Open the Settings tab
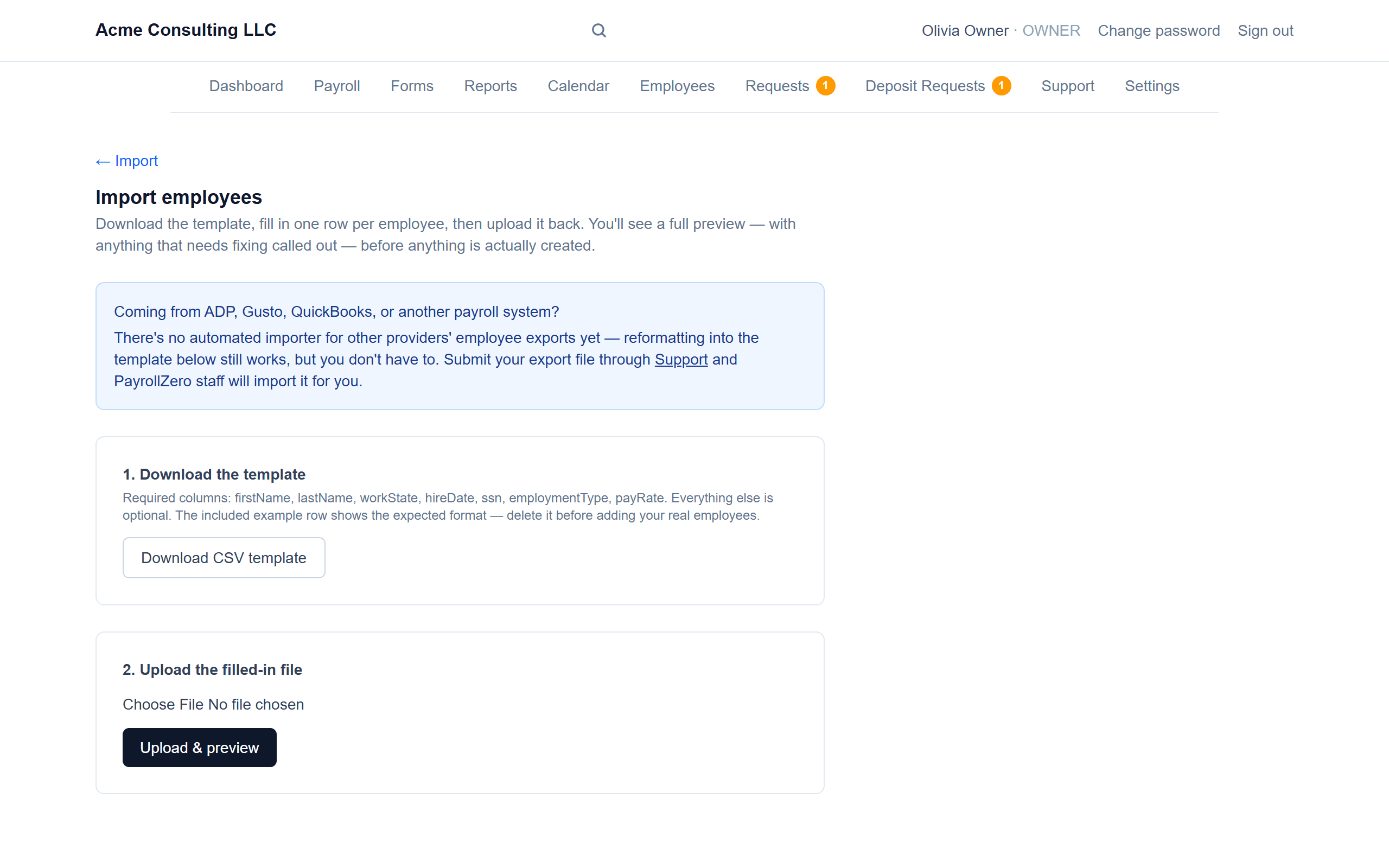The image size is (1389, 868). coord(1151,86)
